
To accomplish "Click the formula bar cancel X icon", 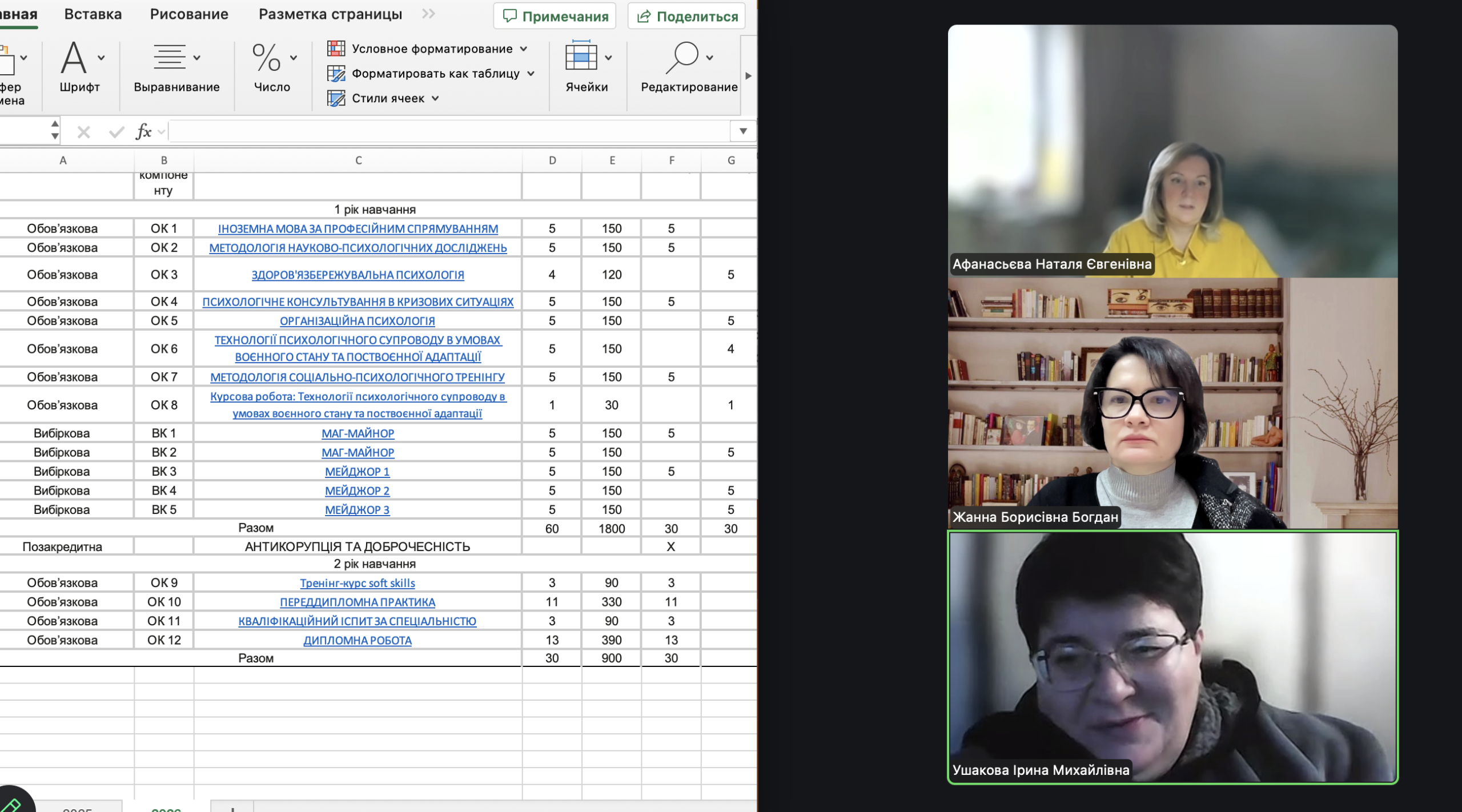I will pos(83,132).
